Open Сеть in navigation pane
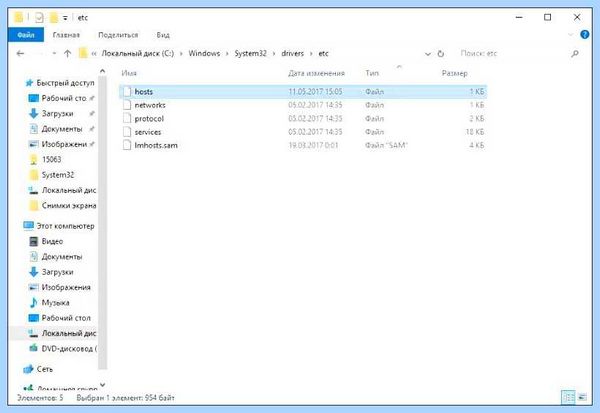Screen dimensions: 600x413 pos(45,369)
